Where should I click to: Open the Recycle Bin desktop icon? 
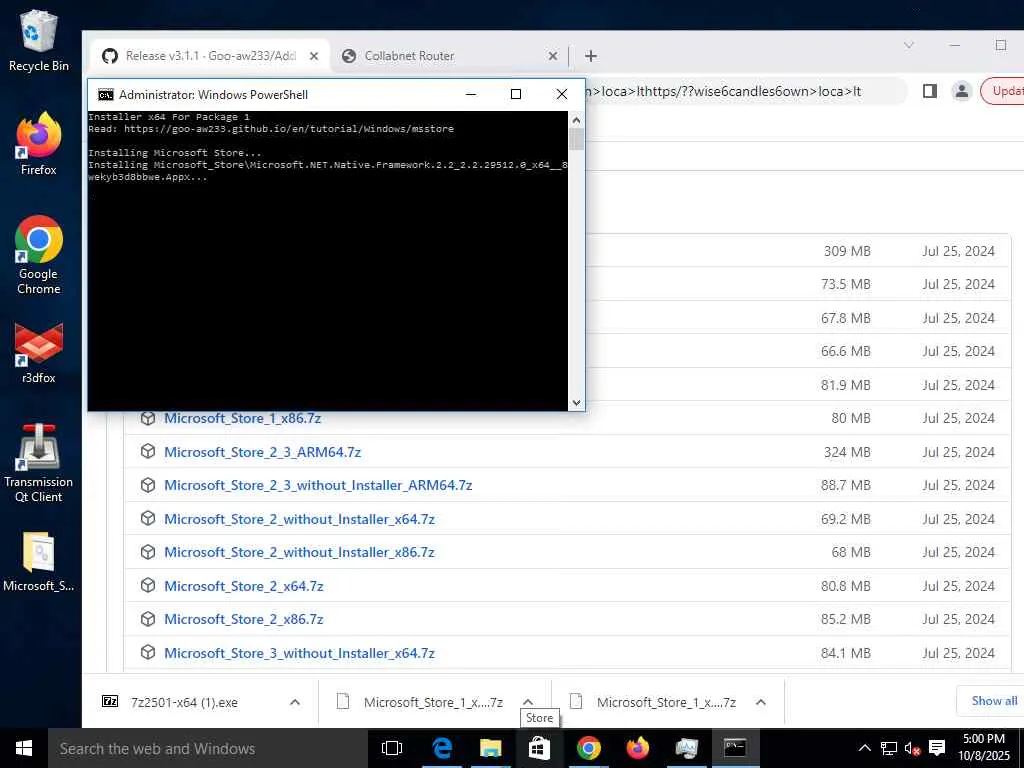(39, 40)
